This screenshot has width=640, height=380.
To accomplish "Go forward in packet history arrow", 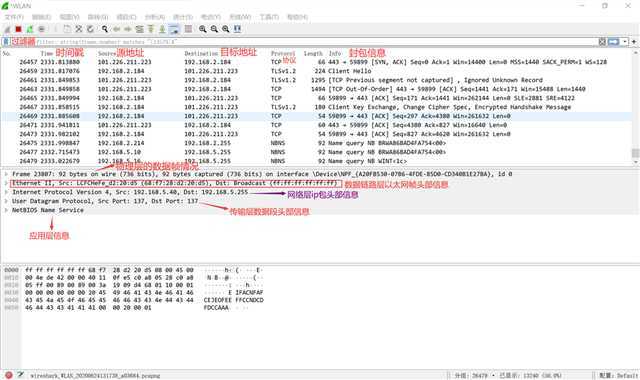I will click(x=128, y=29).
